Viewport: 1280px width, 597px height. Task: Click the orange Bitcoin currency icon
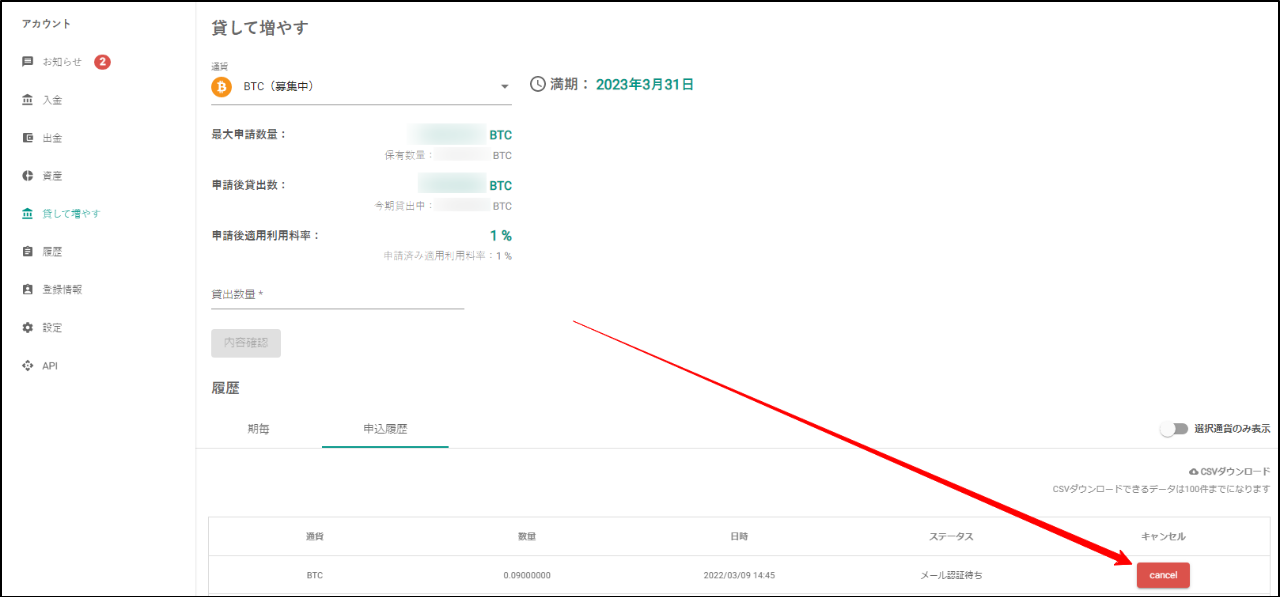click(x=221, y=87)
